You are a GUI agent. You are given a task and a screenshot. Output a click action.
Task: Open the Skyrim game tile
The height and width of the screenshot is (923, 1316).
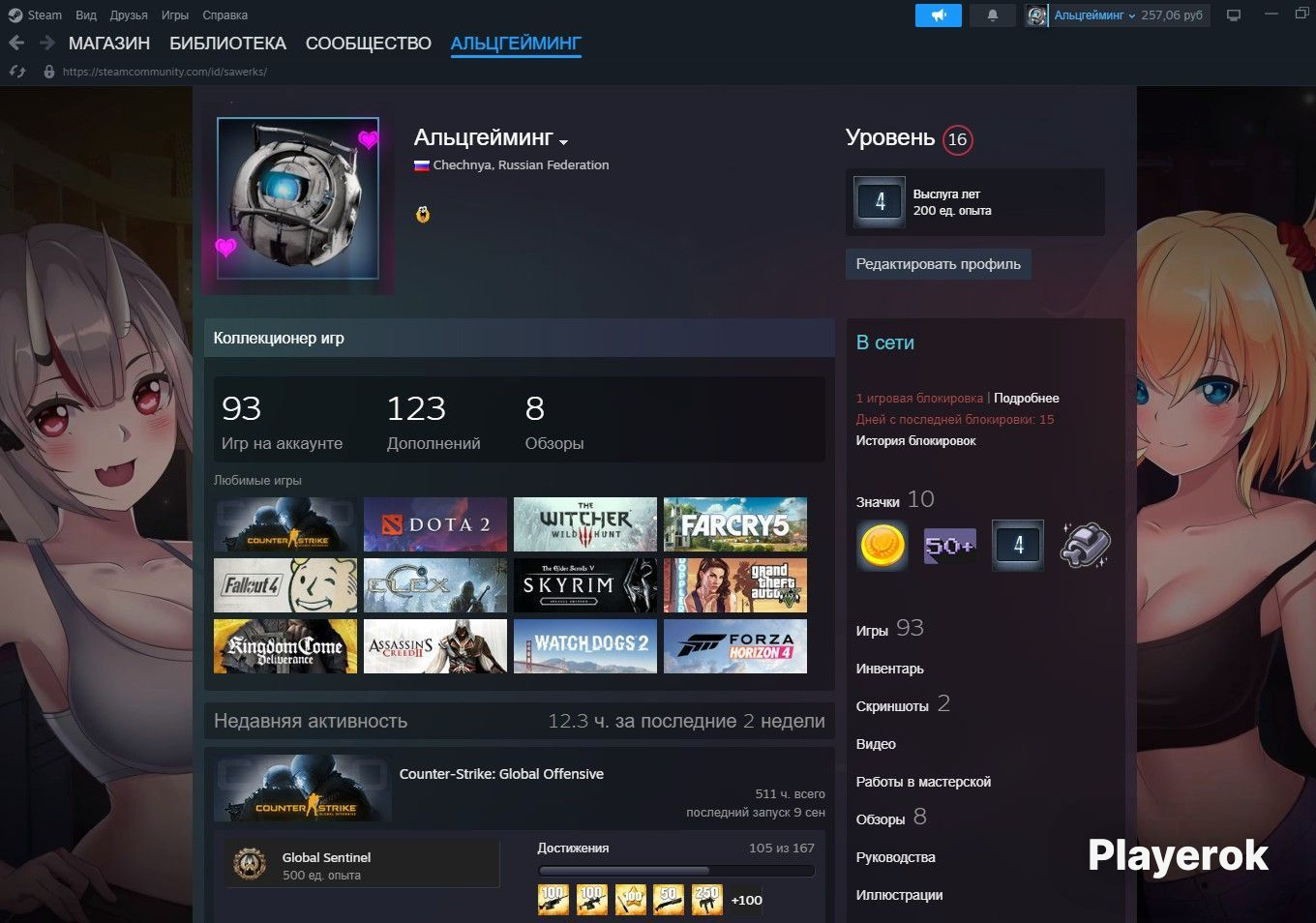coord(585,585)
